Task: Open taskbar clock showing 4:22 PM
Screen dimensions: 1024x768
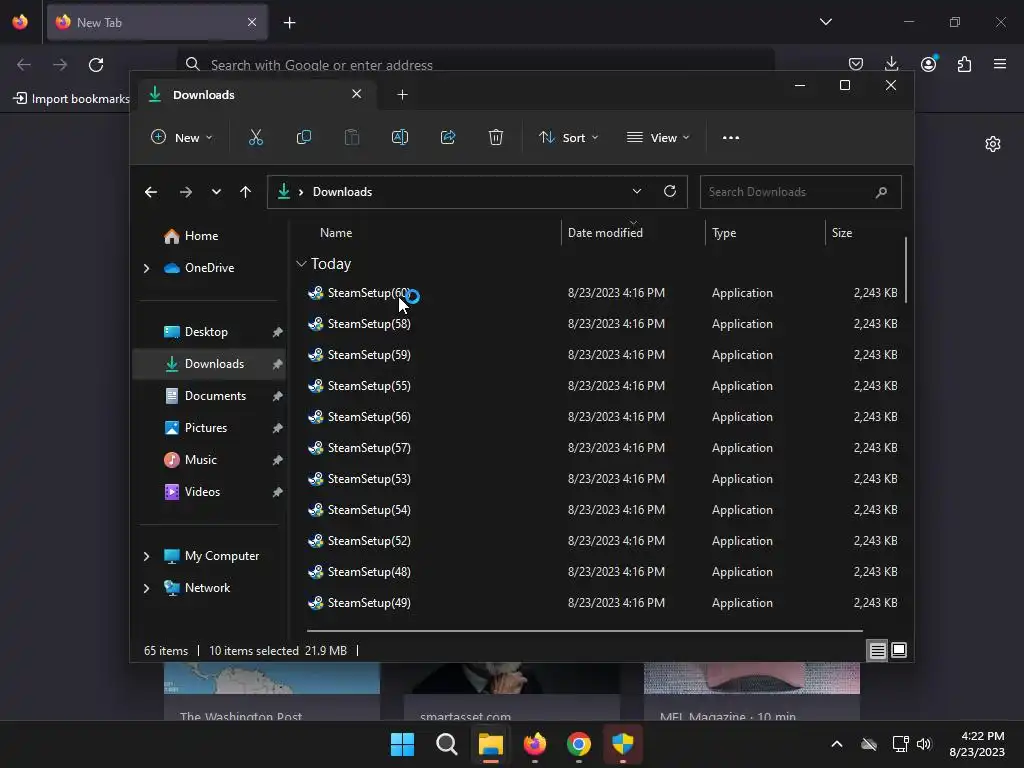Action: coord(977,744)
